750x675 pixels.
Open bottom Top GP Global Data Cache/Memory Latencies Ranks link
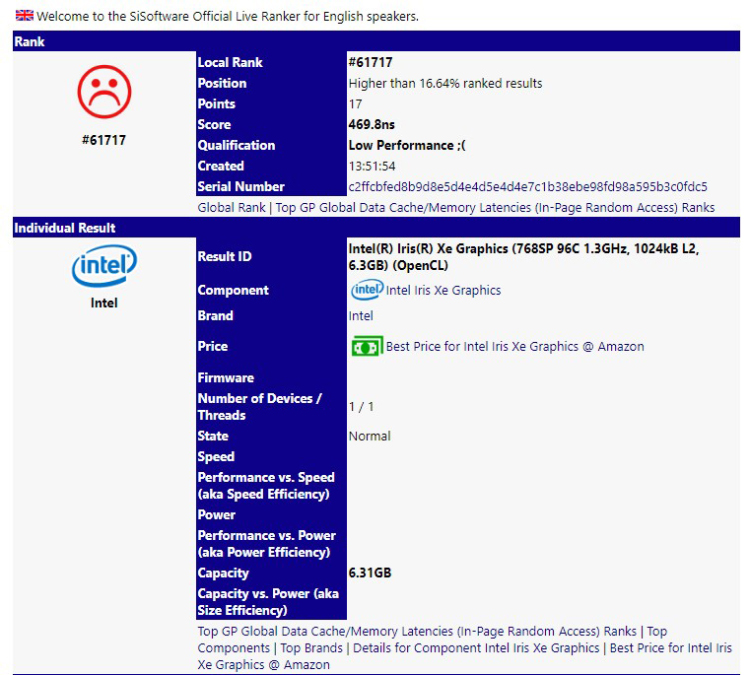point(417,631)
